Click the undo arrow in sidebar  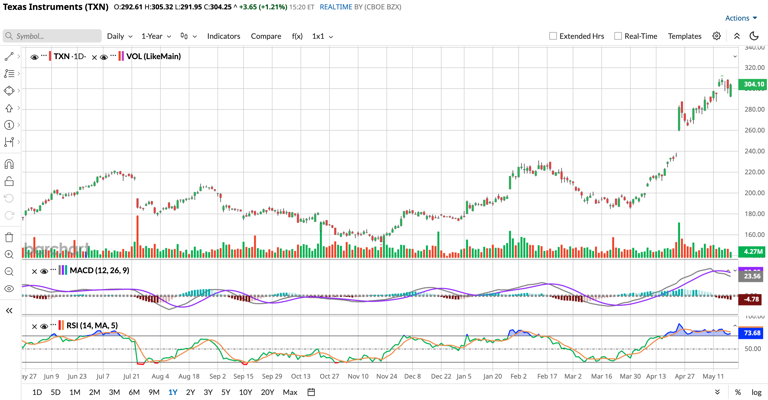coord(9,198)
